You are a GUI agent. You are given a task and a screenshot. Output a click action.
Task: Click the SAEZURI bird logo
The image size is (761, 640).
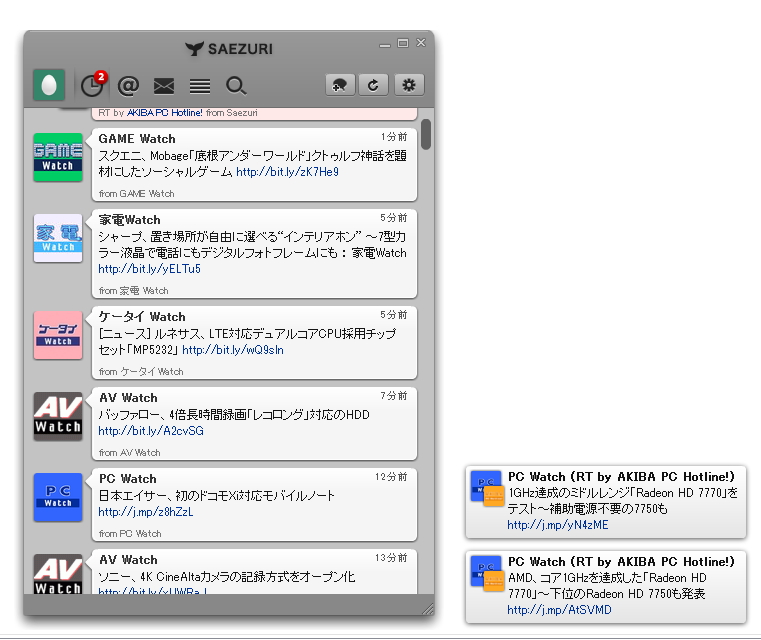tap(194, 49)
